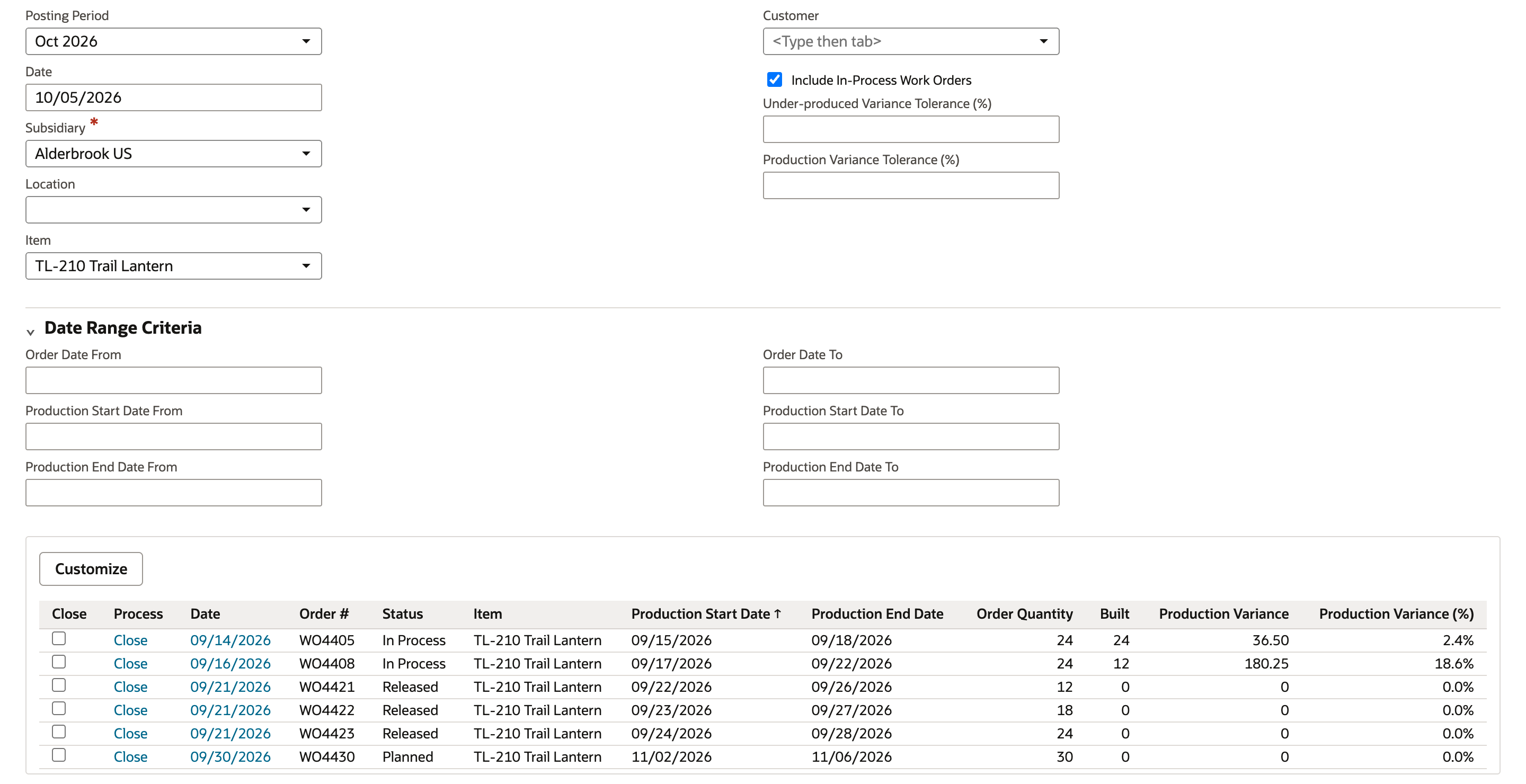This screenshot has width=1526, height=784.
Task: Open the 09/30/2026 date link
Action: [x=230, y=757]
